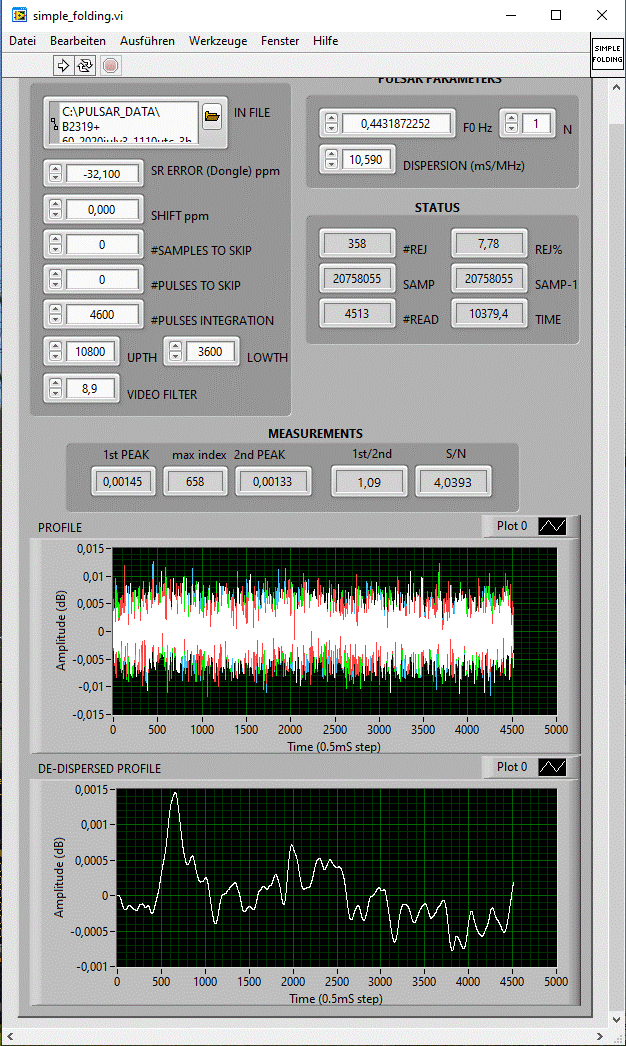Click 1st/2nd indicator 1,09

click(369, 482)
